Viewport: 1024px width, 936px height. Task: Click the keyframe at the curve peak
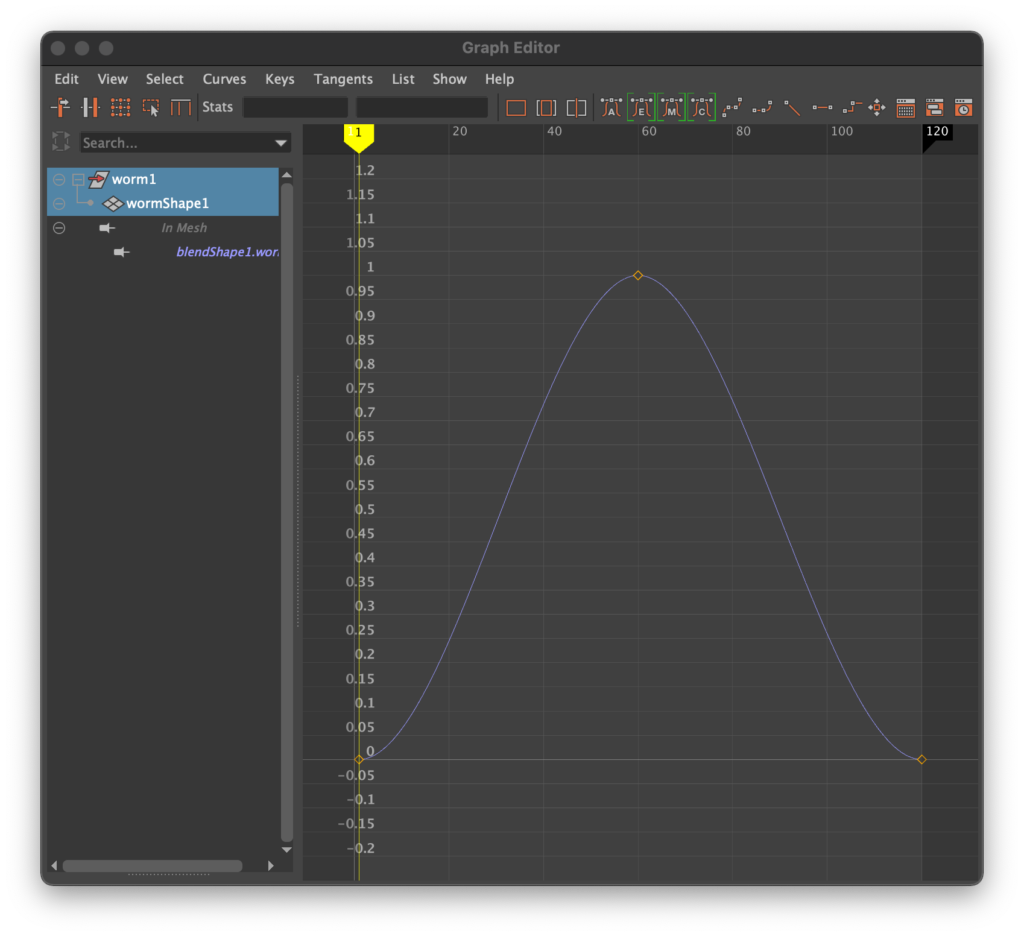point(638,275)
